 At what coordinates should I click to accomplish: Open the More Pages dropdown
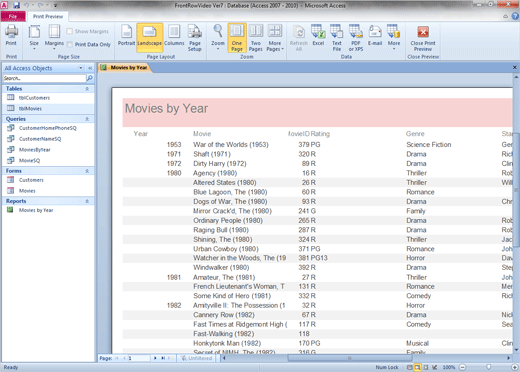(275, 38)
